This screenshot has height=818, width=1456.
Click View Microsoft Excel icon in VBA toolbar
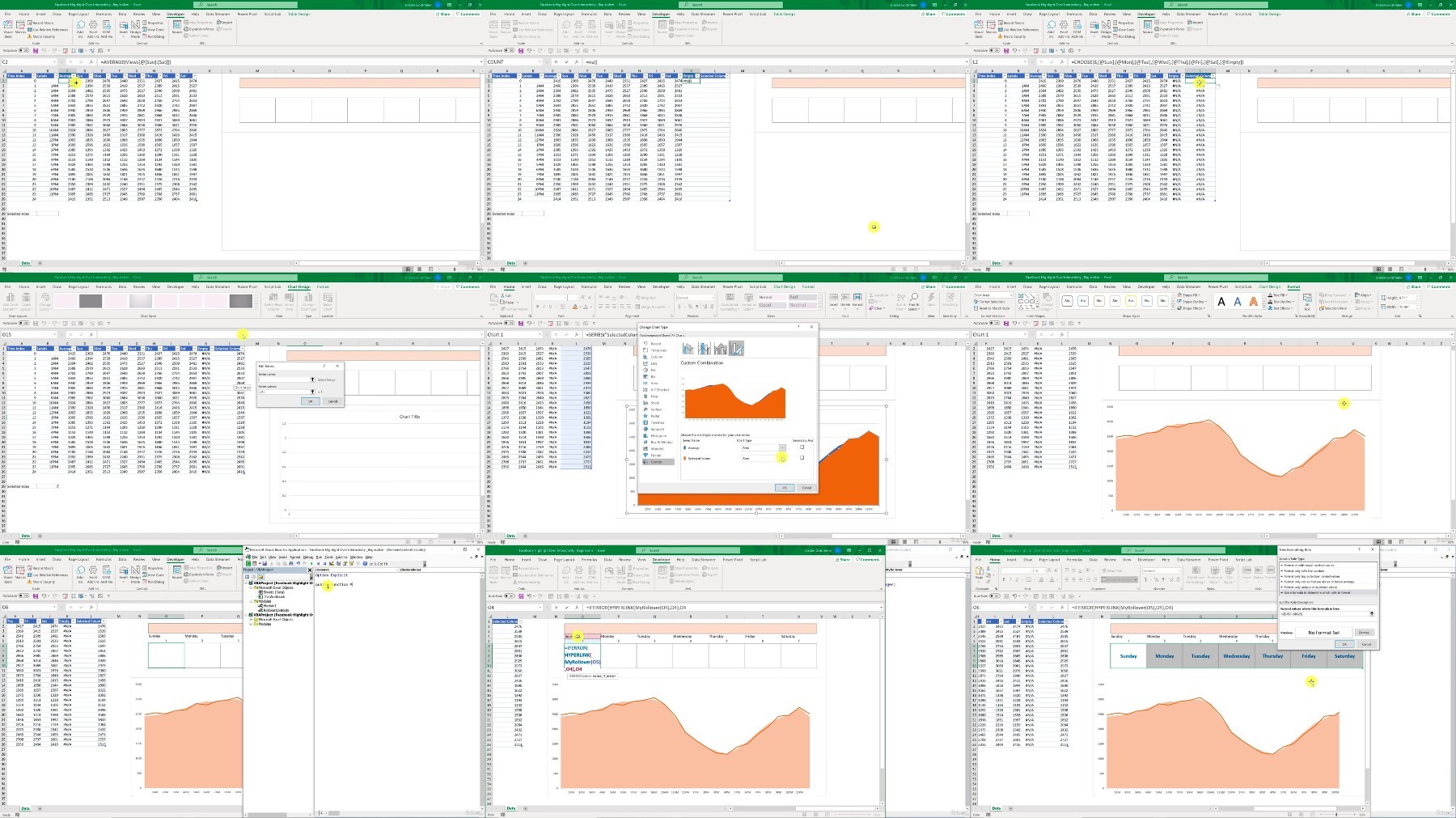pyautogui.click(x=248, y=563)
